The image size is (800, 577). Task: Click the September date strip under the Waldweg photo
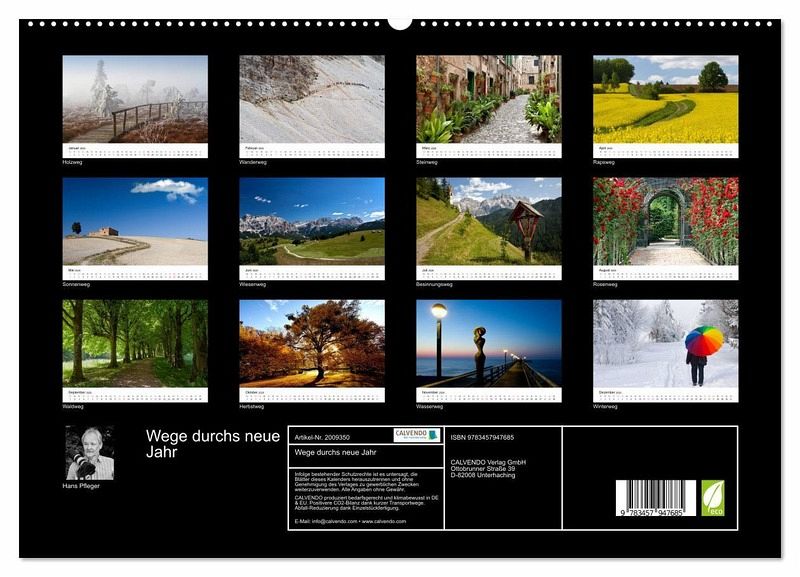(135, 395)
